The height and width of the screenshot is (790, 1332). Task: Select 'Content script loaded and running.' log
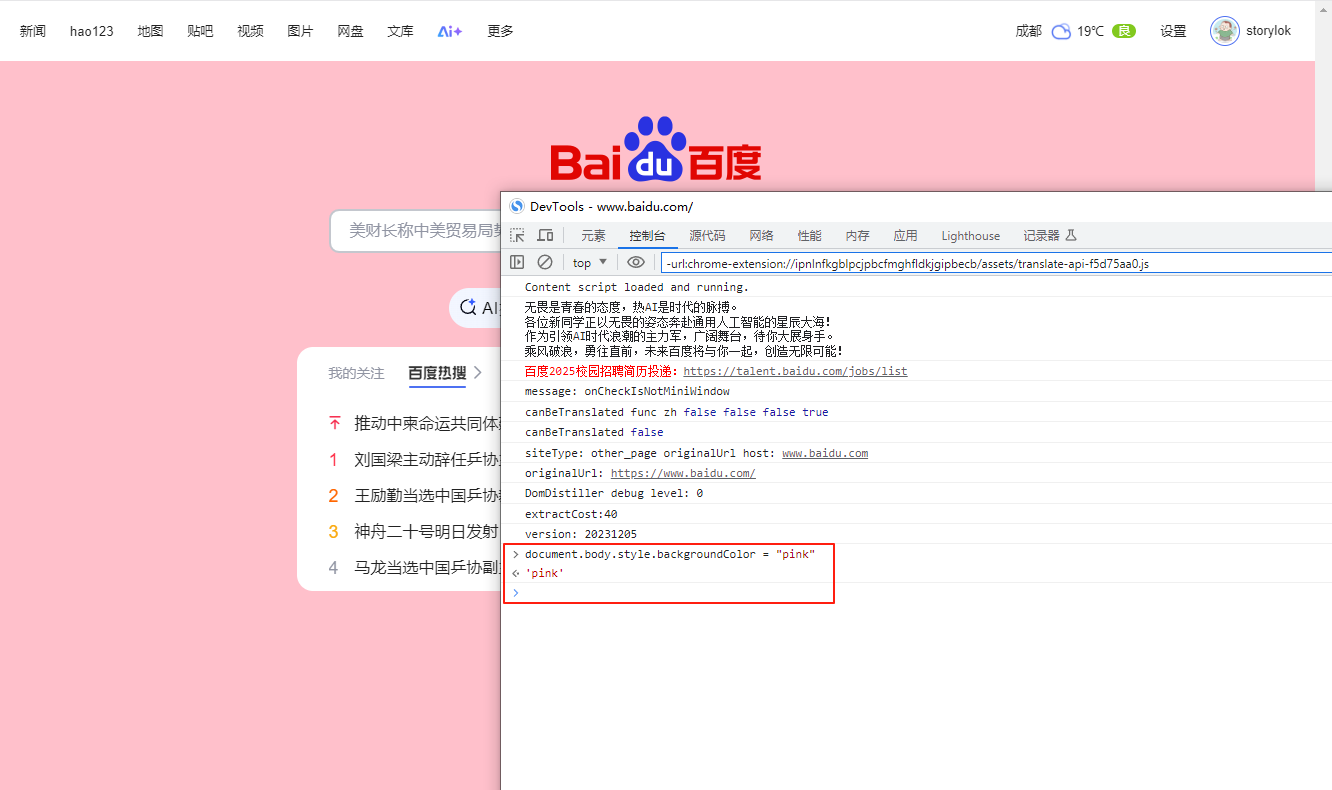click(637, 287)
